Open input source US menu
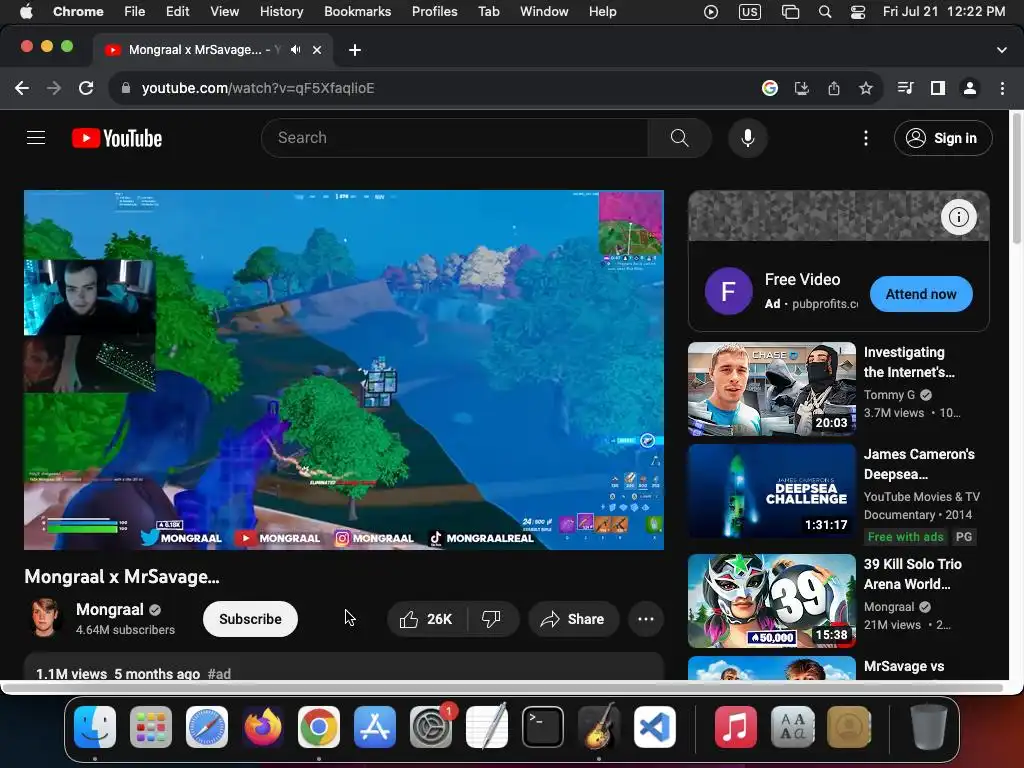 750,12
